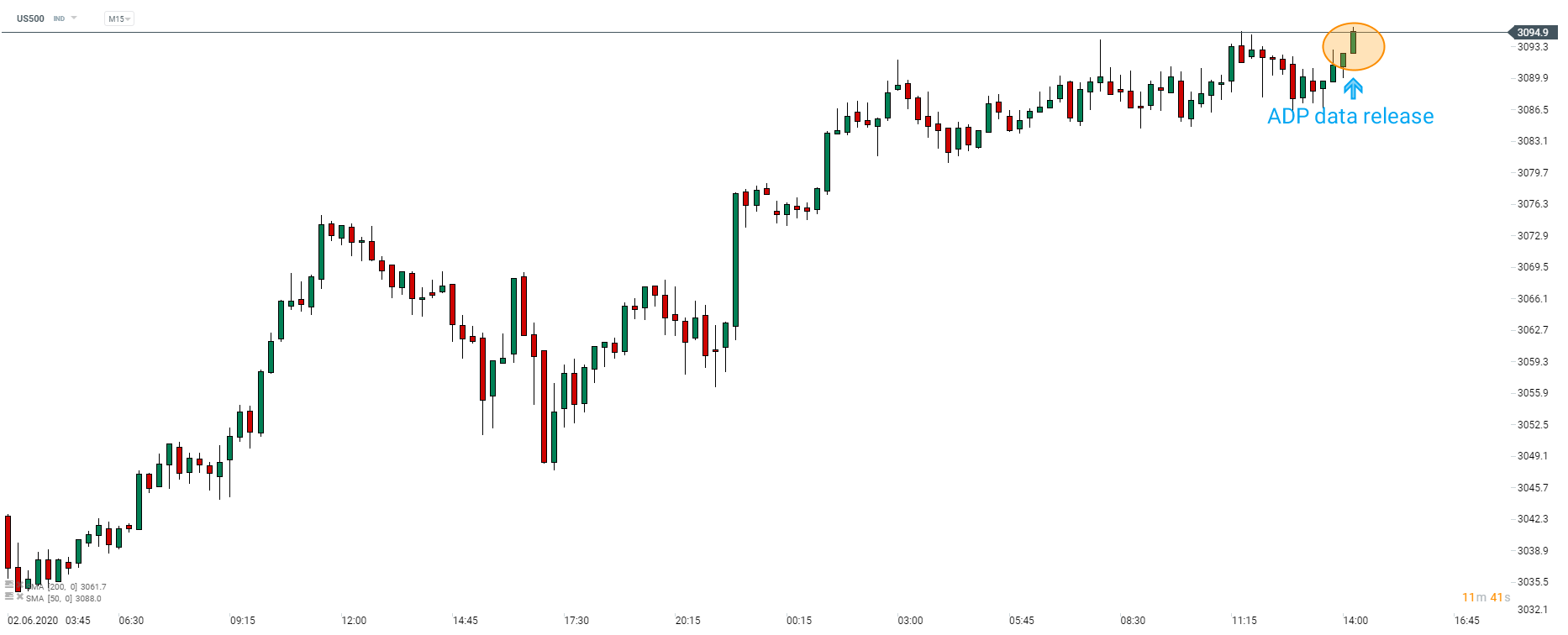The height and width of the screenshot is (635, 1568).
Task: Click the 14:00 time axis label
Action: coord(1355,621)
